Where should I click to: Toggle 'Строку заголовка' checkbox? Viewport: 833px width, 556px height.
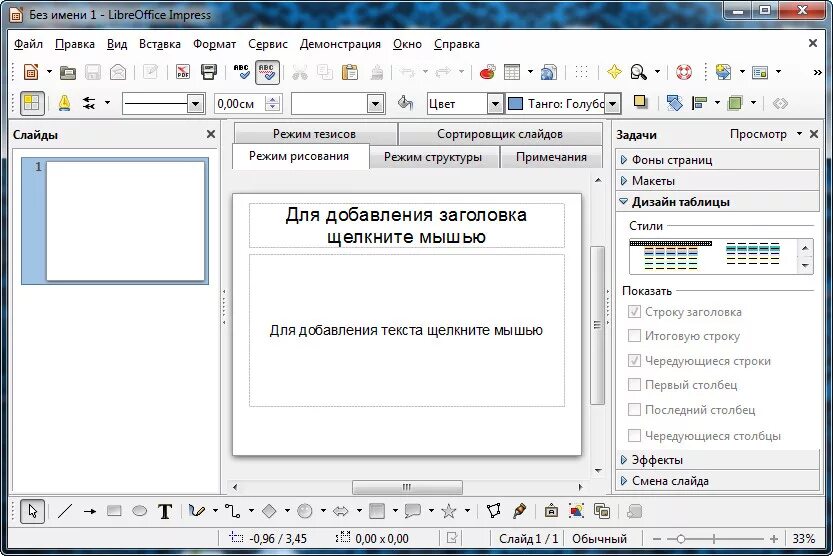634,312
